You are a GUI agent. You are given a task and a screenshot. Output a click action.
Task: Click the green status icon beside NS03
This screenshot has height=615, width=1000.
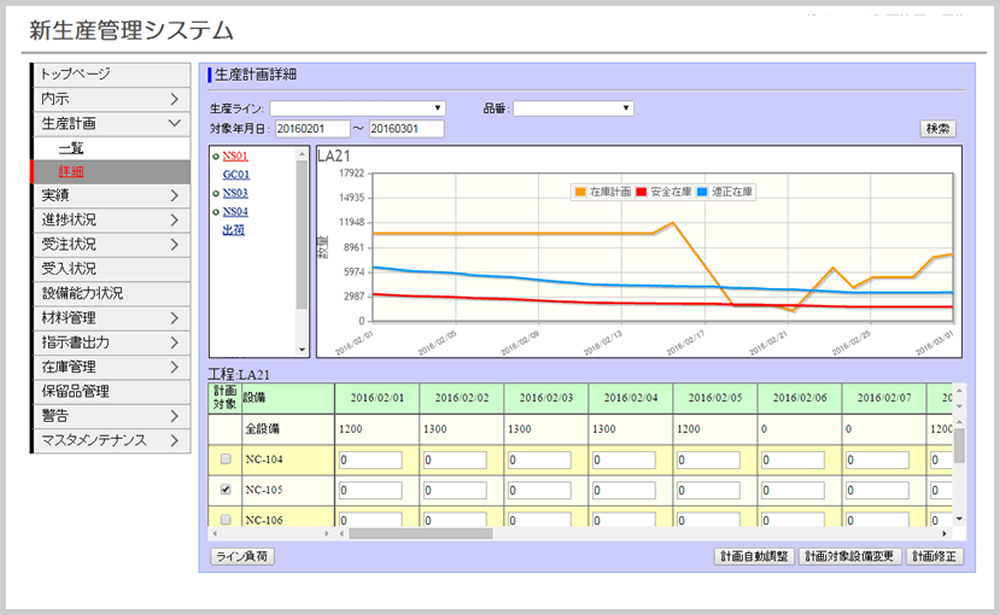click(x=216, y=193)
